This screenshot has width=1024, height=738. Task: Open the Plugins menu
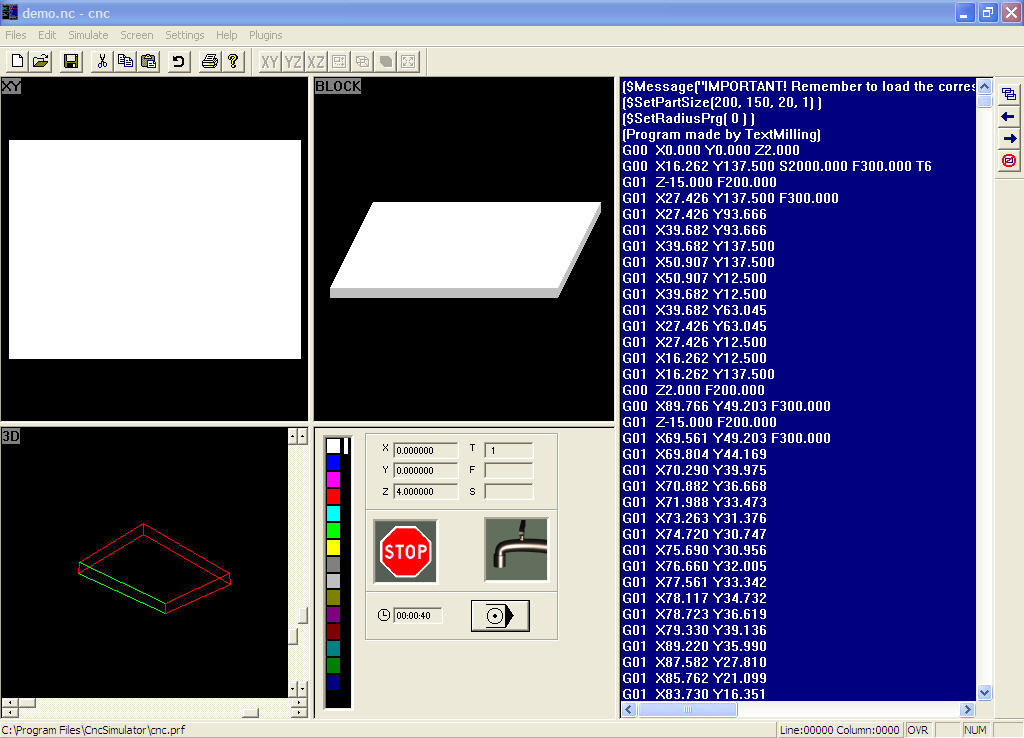pyautogui.click(x=265, y=35)
